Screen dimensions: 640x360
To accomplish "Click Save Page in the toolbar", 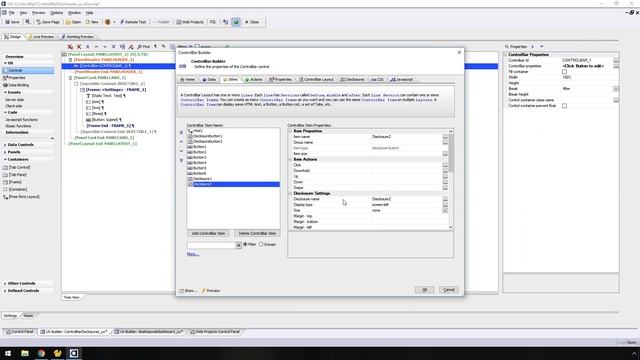I will [x=48, y=22].
